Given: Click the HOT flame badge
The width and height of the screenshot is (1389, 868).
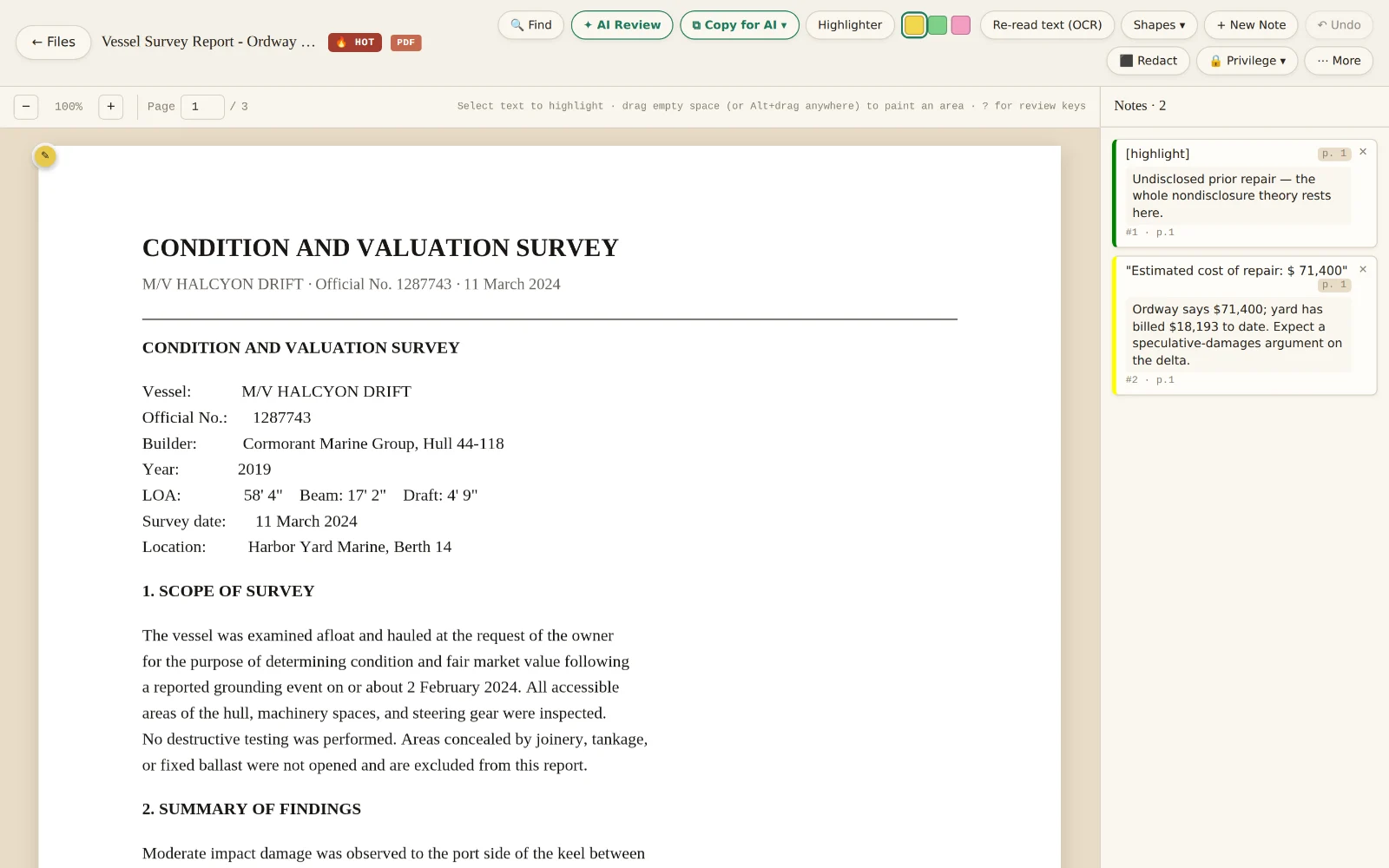Looking at the screenshot, I should 355,43.
